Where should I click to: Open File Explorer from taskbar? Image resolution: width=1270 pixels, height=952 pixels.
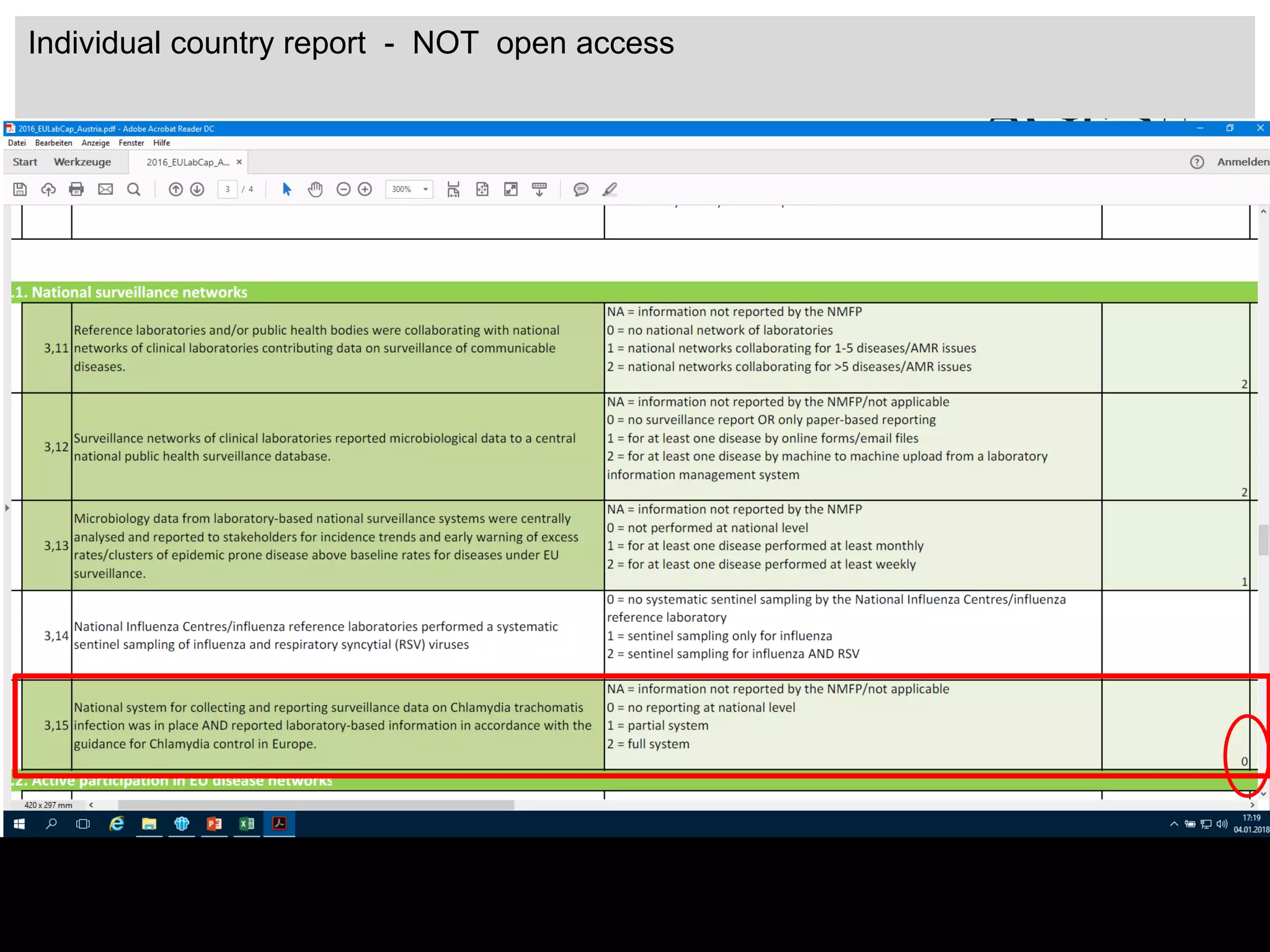tap(149, 824)
